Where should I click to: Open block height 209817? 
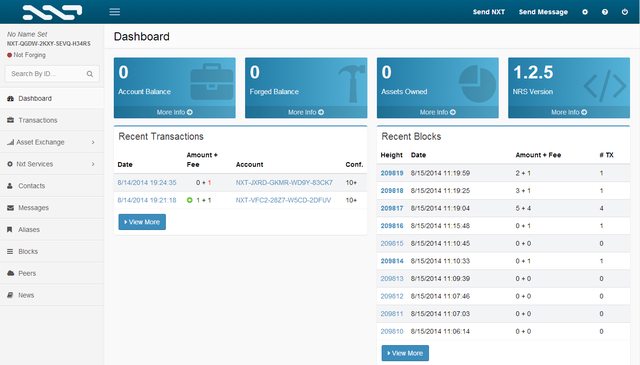click(392, 208)
